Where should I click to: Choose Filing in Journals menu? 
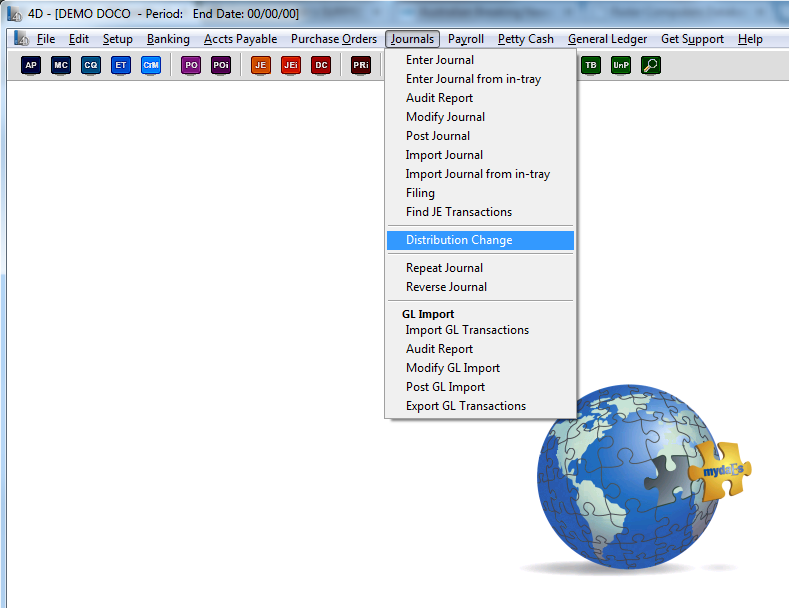481,193
